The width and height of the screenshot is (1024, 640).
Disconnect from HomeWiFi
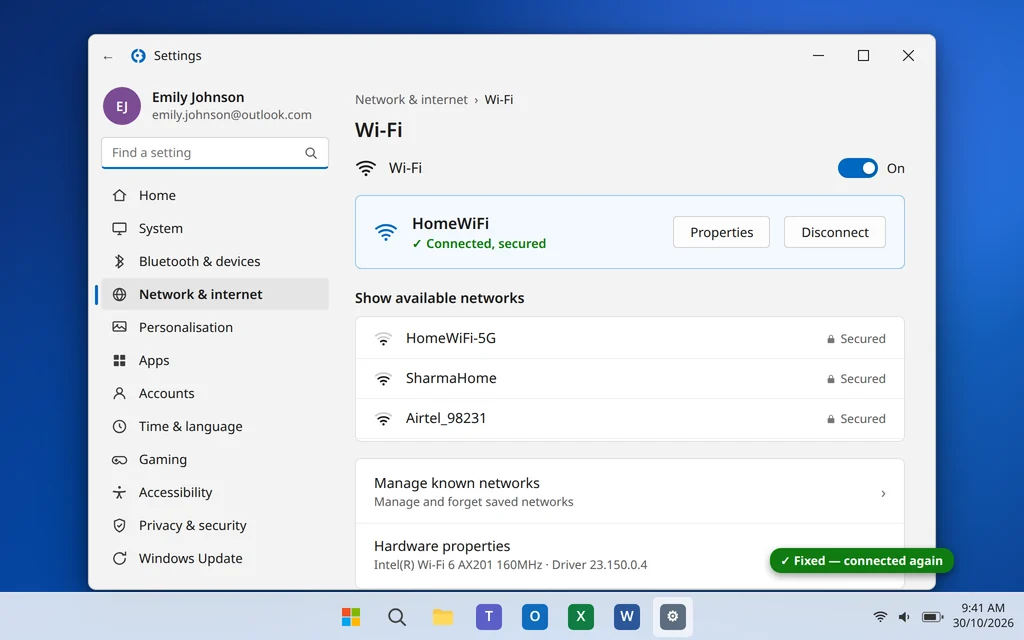pos(835,232)
